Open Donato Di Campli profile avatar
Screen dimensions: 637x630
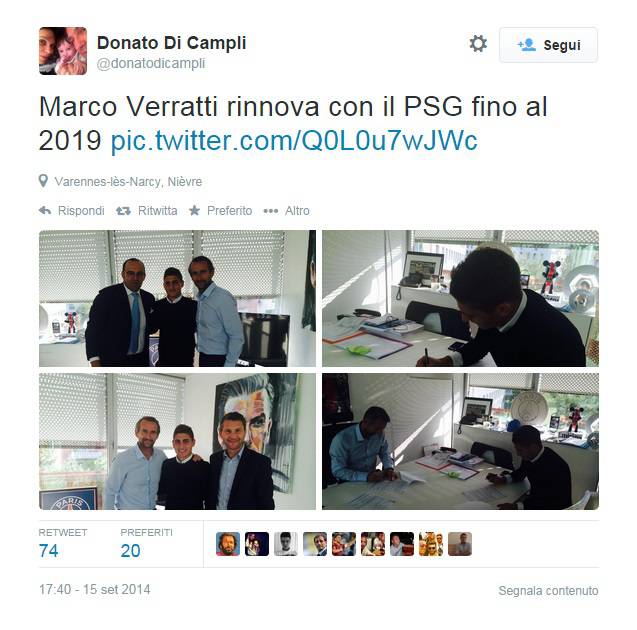(x=63, y=51)
